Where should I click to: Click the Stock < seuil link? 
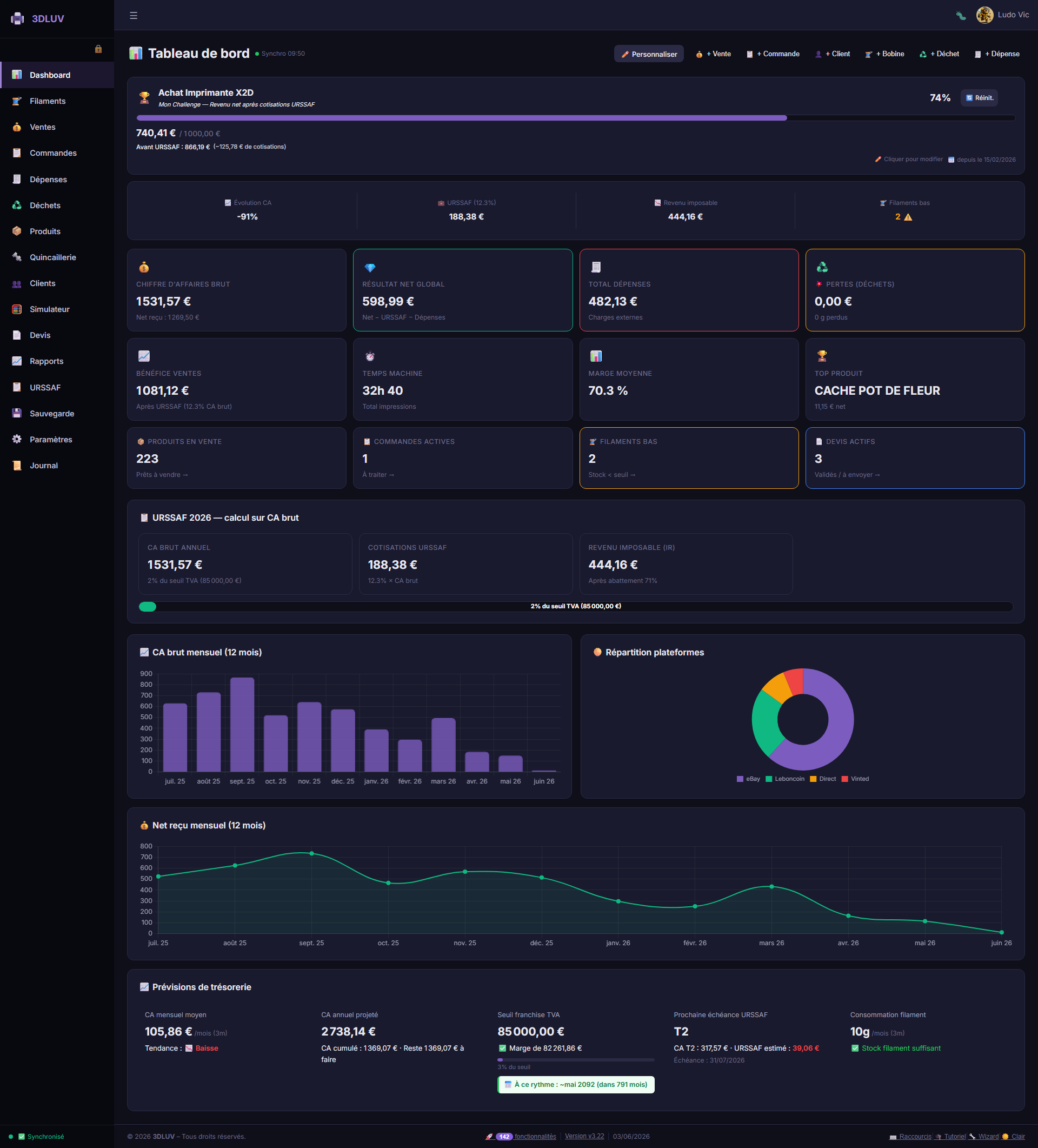tap(611, 475)
